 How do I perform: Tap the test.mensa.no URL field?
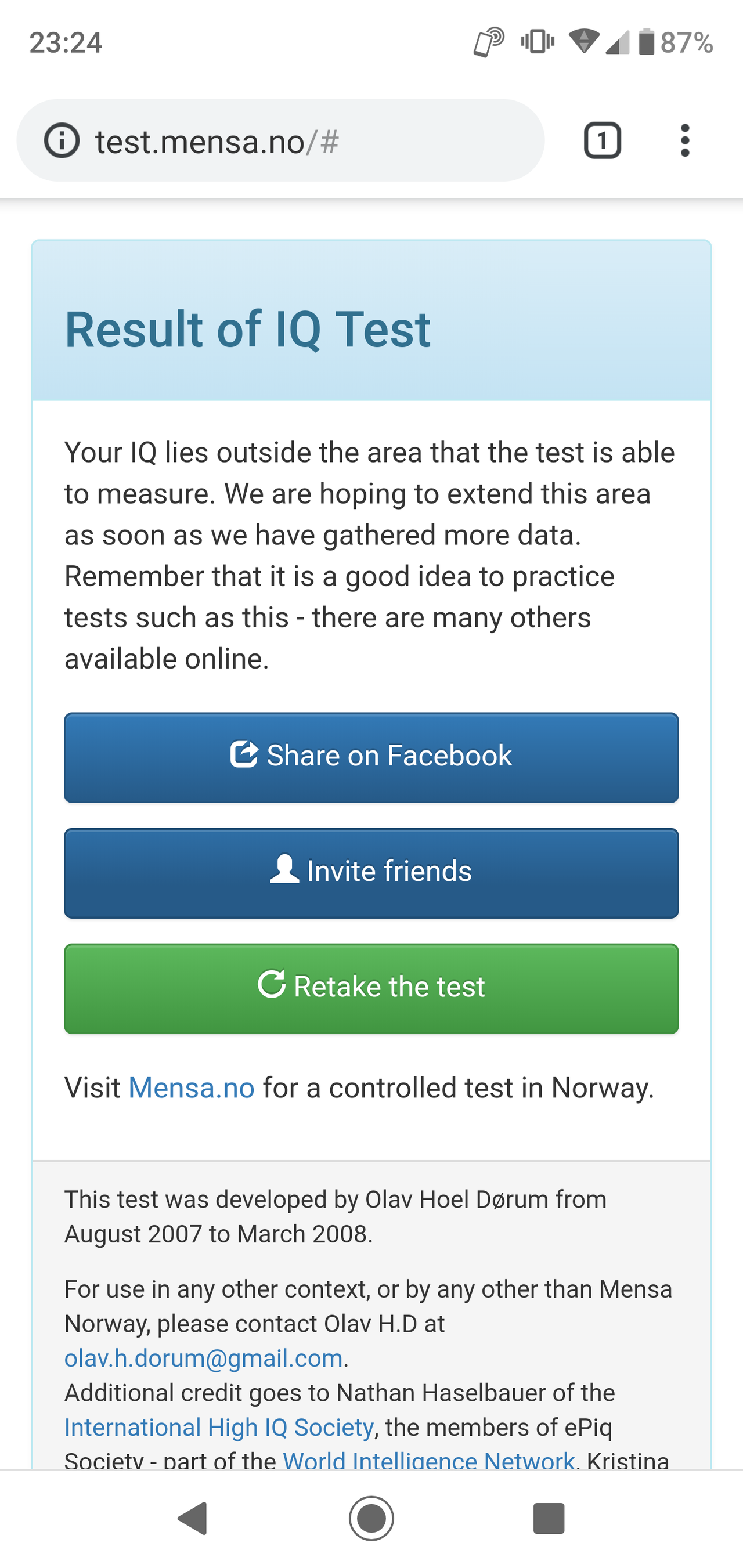[x=280, y=140]
